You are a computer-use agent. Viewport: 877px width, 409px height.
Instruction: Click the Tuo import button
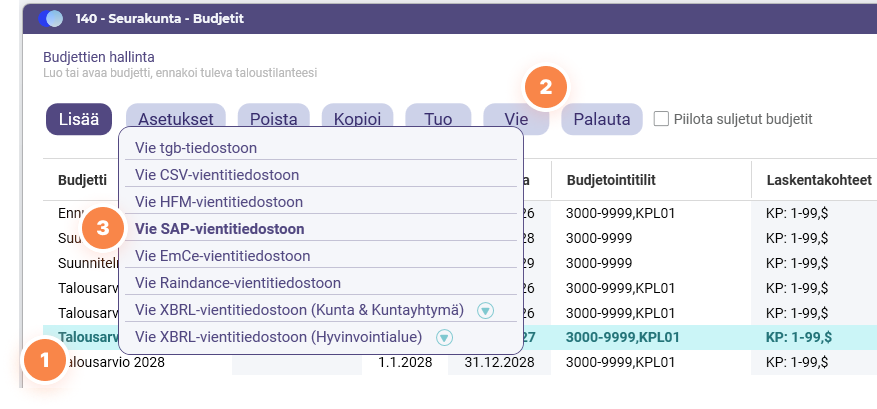pos(438,119)
